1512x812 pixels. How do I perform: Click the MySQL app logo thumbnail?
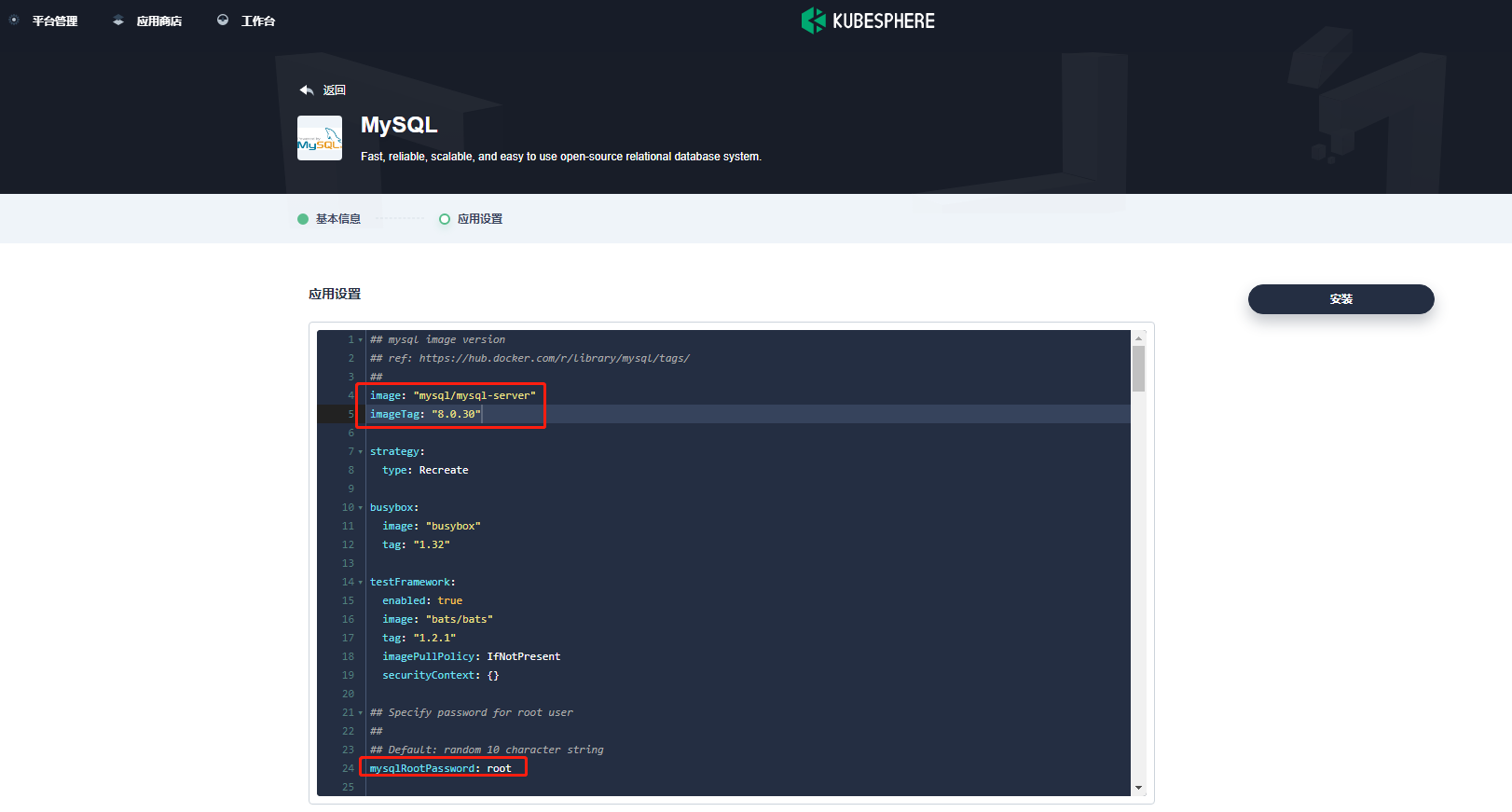click(x=320, y=138)
